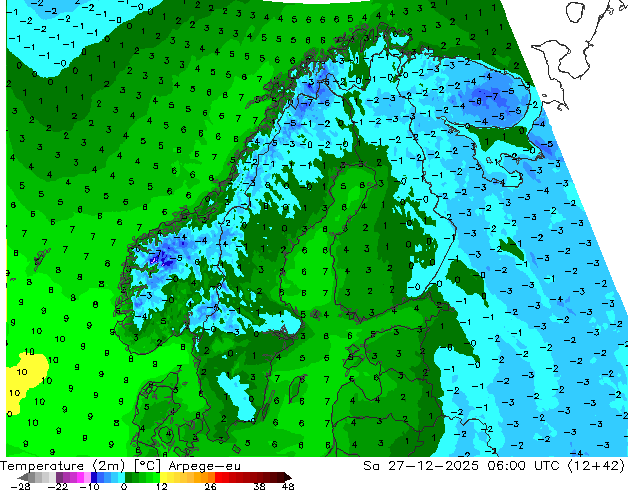Click the 48 label under the color scale
The image size is (634, 490).
pos(288,486)
